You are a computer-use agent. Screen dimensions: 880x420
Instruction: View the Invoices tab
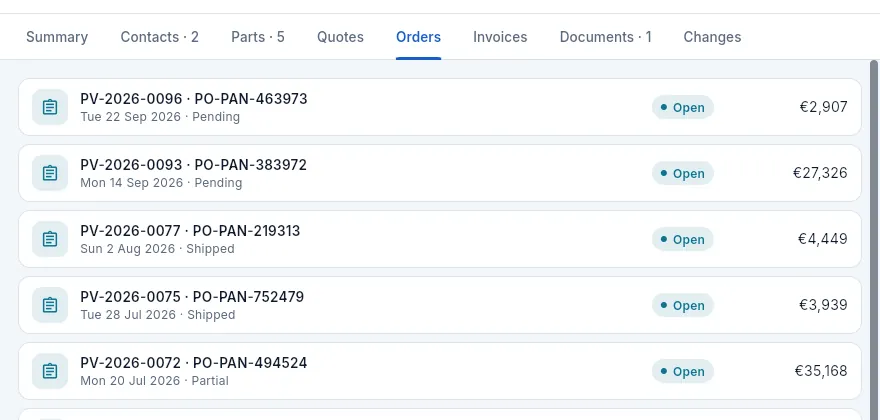[x=500, y=37]
